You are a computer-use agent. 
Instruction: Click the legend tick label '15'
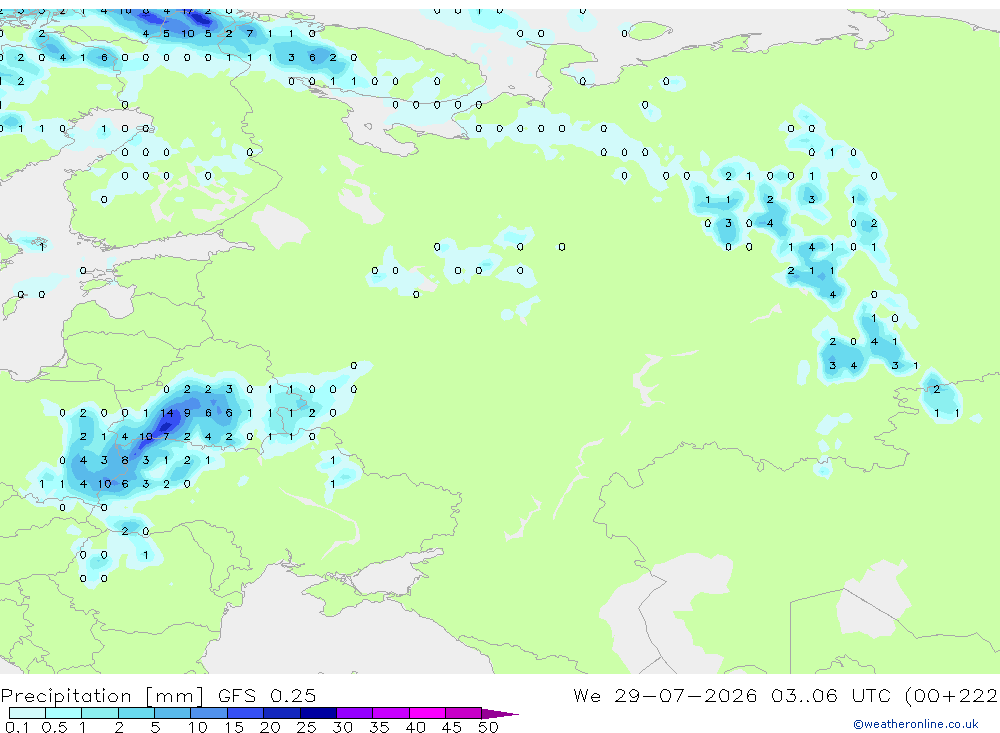point(233,727)
